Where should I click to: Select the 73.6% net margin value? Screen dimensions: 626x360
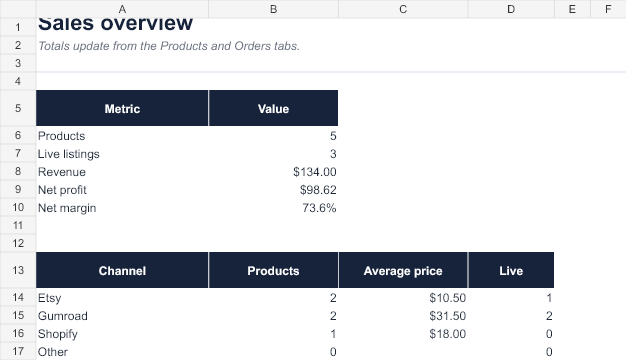pyautogui.click(x=273, y=208)
